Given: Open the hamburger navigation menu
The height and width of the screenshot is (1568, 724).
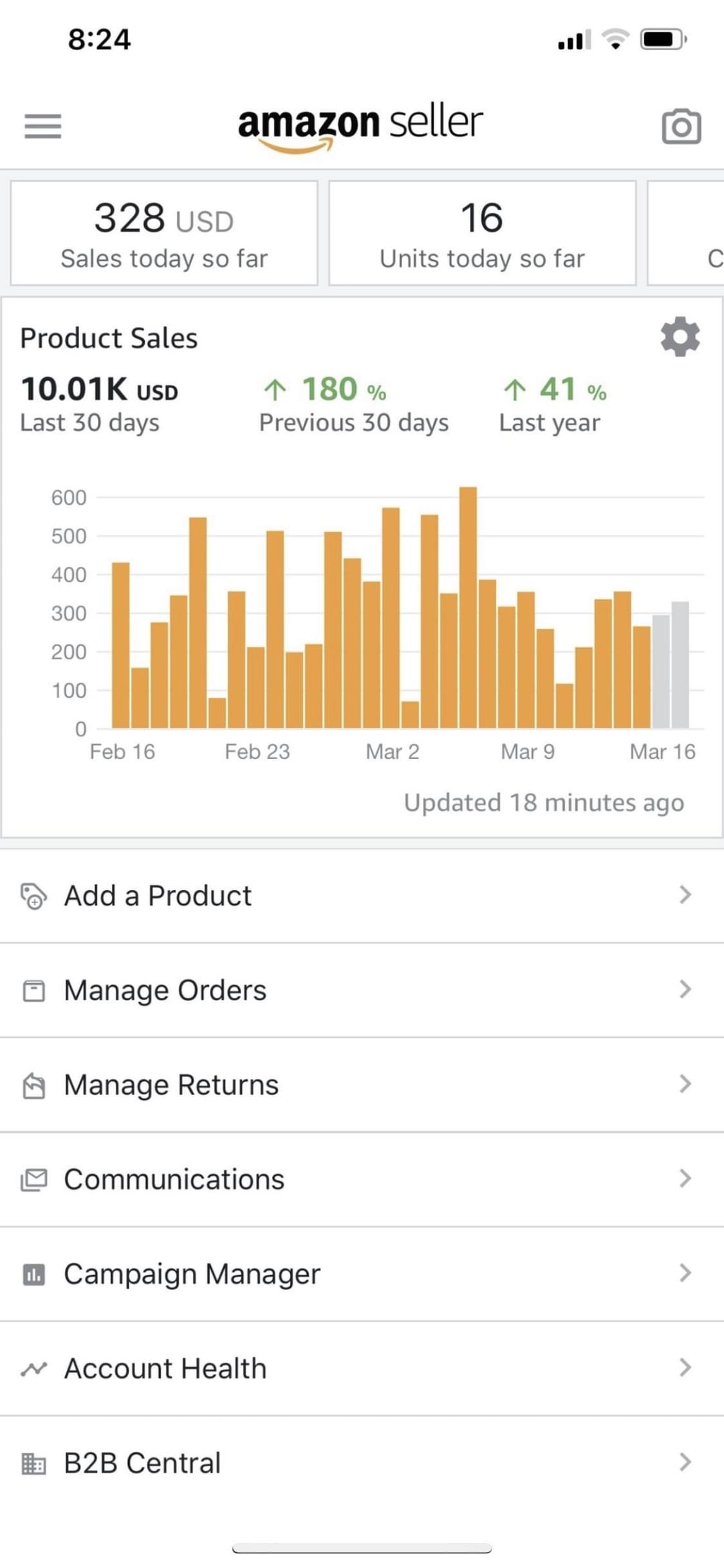Looking at the screenshot, I should (43, 126).
